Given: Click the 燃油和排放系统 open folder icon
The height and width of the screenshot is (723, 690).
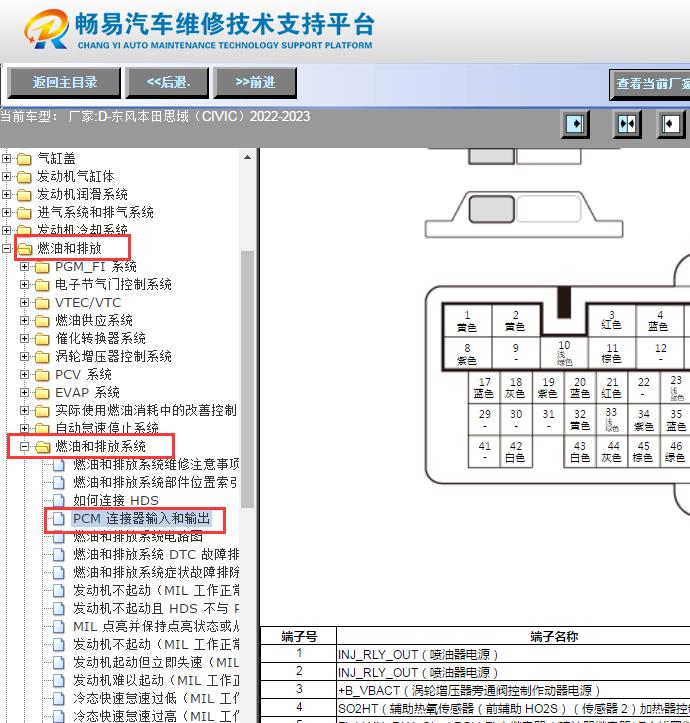Looking at the screenshot, I should [42, 447].
